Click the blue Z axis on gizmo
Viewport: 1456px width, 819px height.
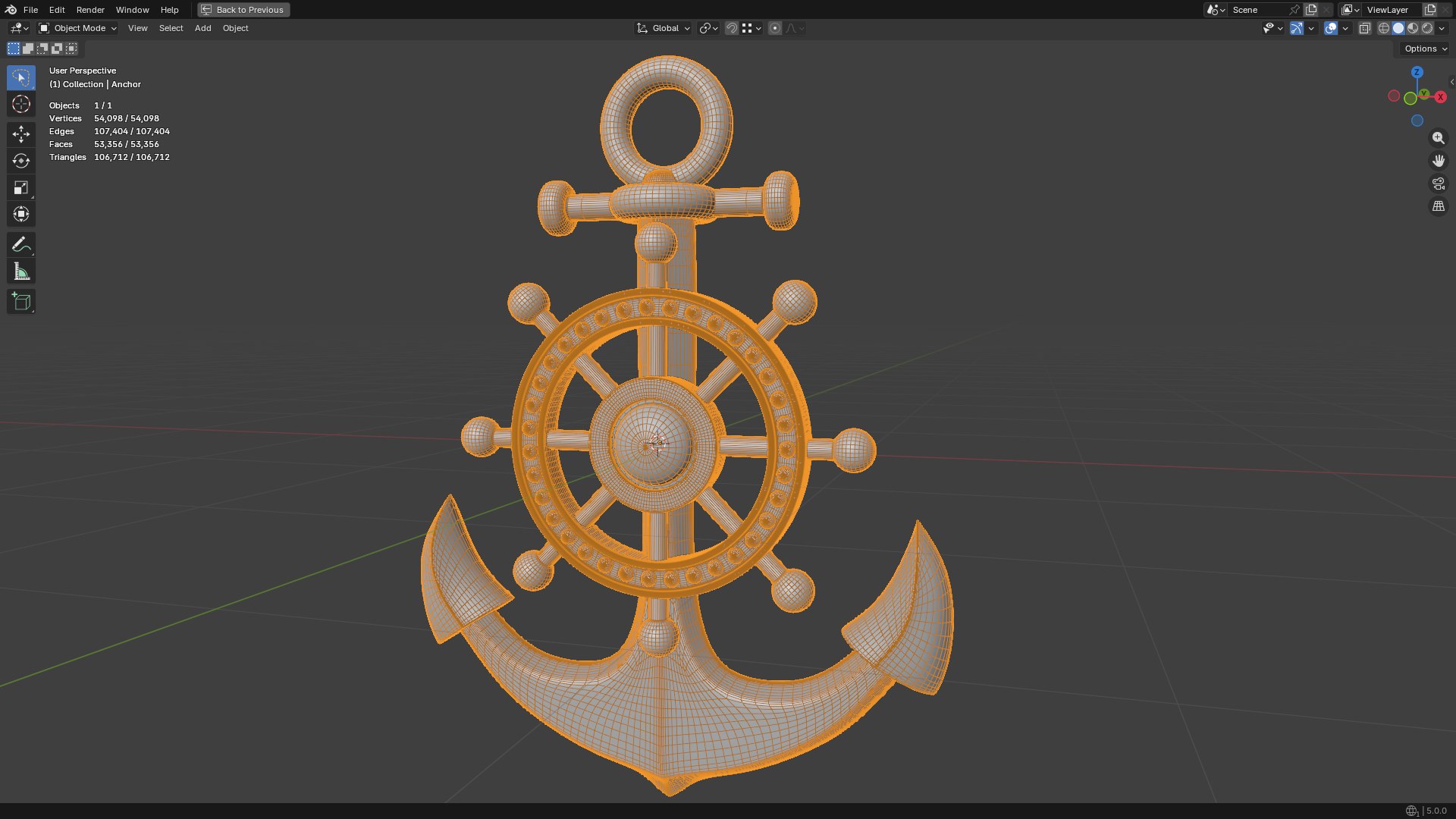click(x=1417, y=72)
